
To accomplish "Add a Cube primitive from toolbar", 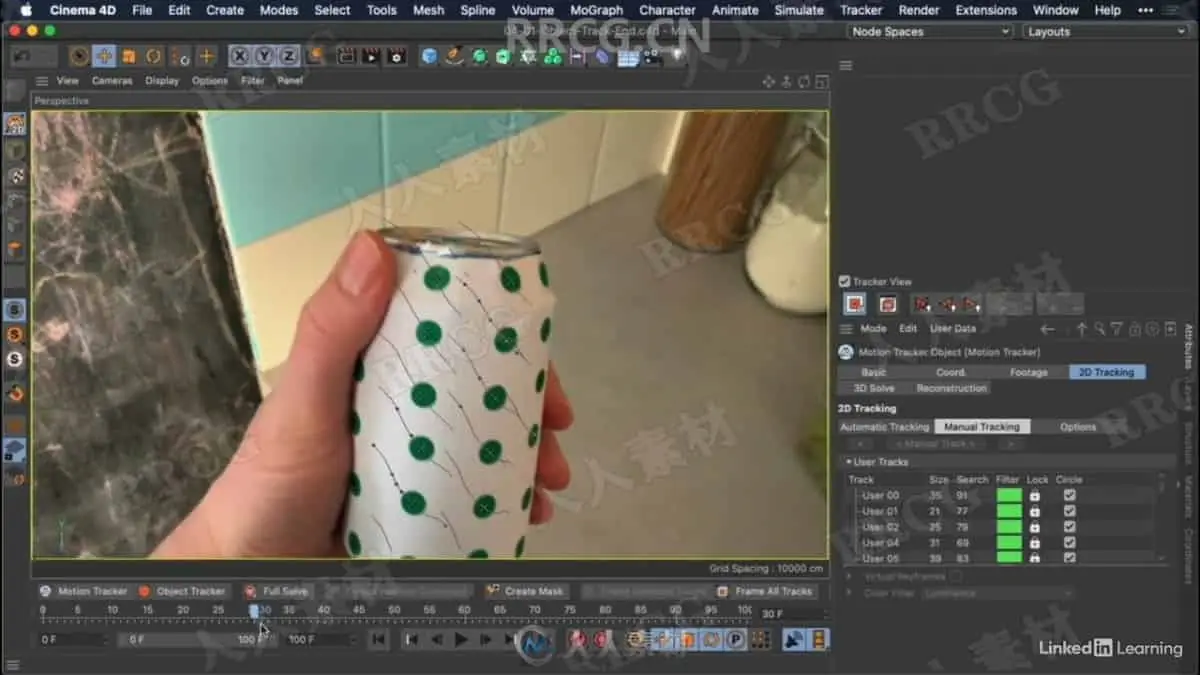I will pos(429,57).
